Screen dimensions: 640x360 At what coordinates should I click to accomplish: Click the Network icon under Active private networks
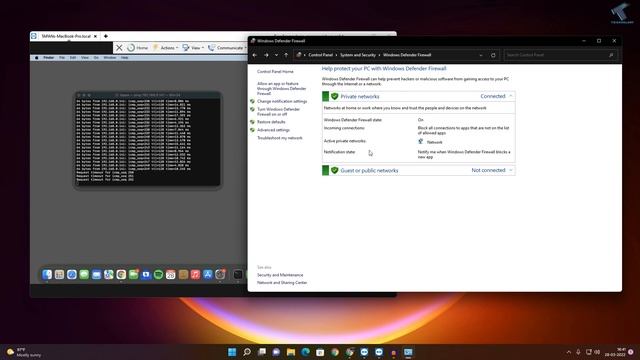[421, 142]
